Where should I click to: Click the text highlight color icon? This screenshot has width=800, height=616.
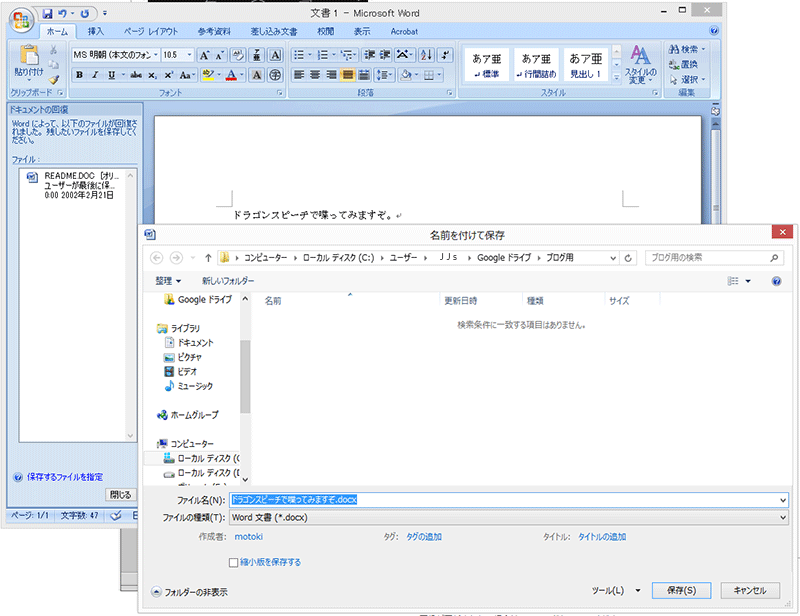pyautogui.click(x=208, y=75)
